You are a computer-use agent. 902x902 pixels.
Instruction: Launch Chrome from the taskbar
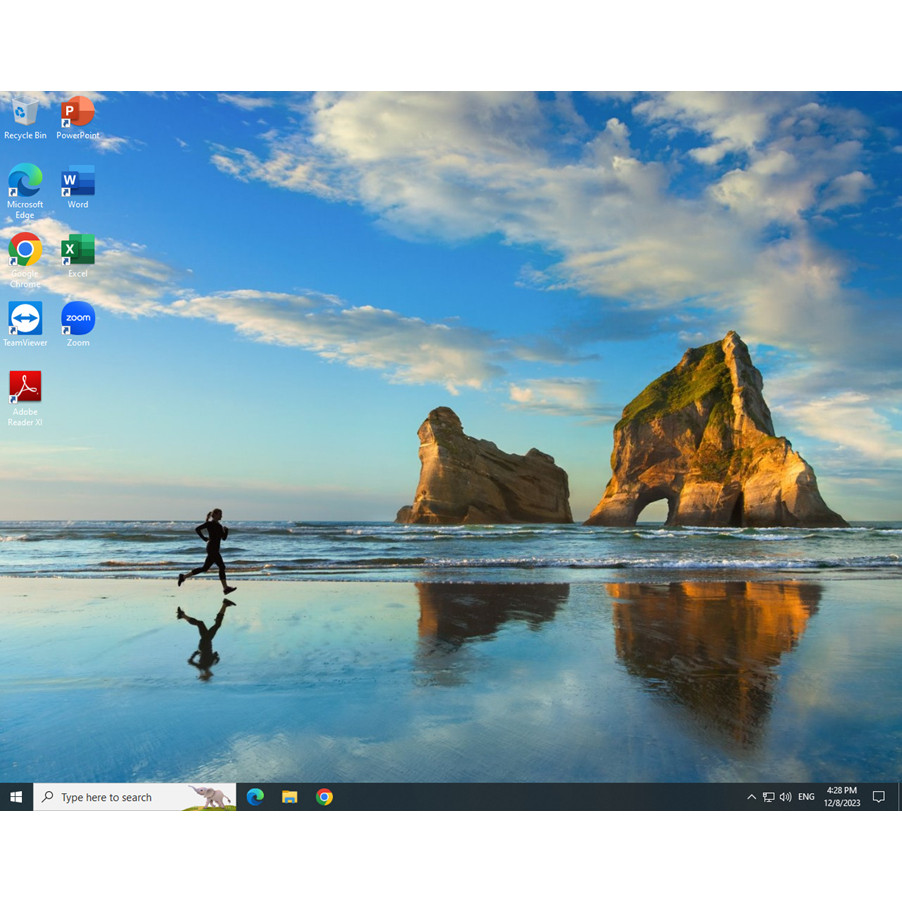[324, 797]
